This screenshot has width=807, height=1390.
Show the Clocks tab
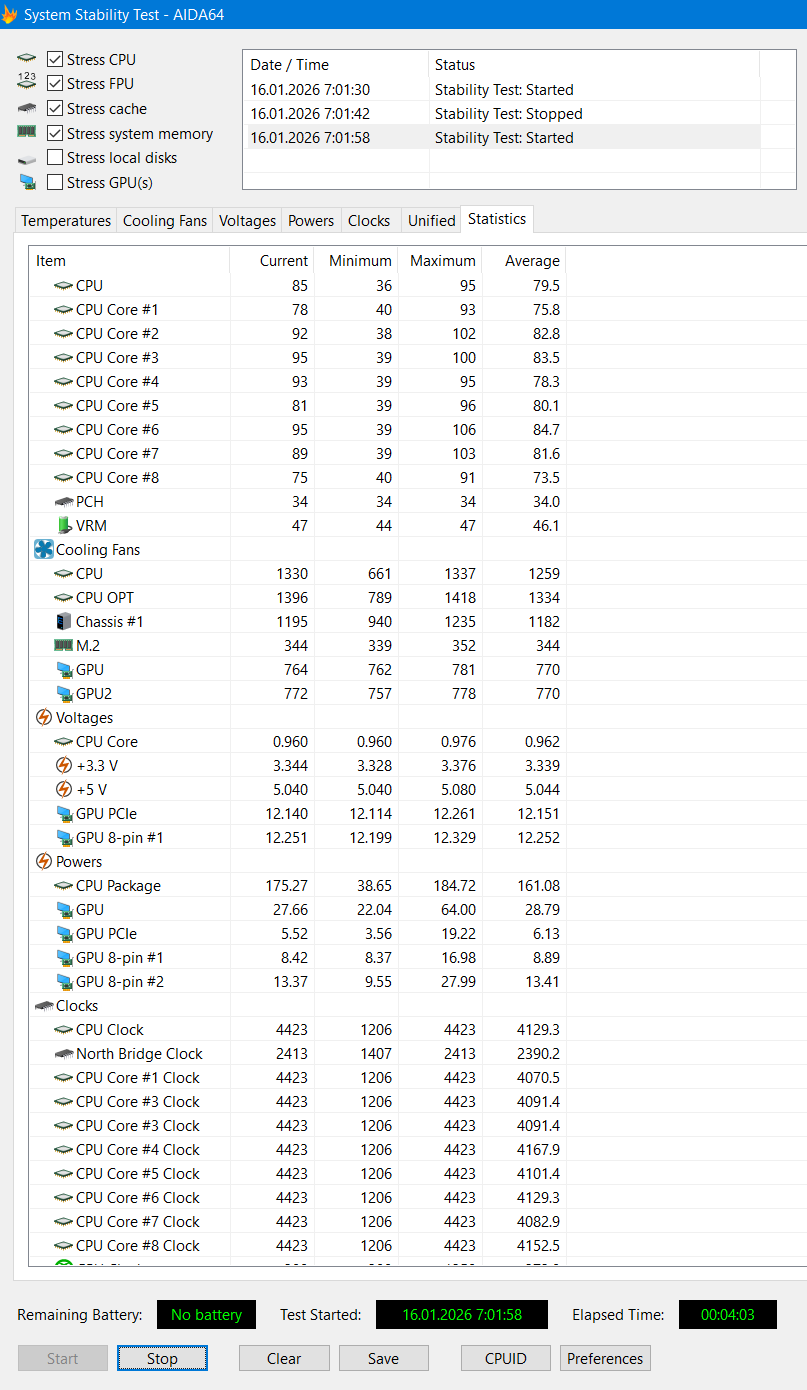click(369, 221)
